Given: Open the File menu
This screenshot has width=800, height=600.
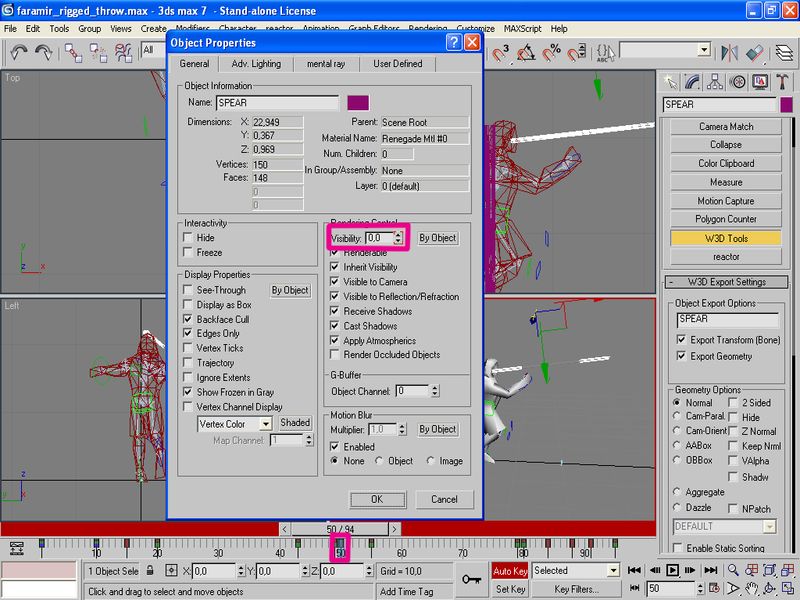Looking at the screenshot, I should coord(10,29).
